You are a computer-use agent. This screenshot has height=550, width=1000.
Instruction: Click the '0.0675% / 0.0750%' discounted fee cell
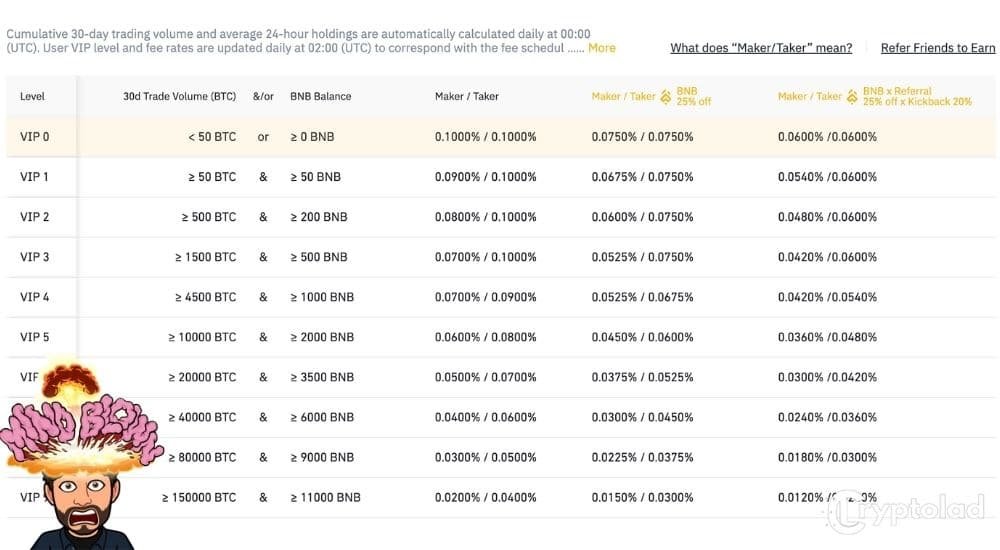click(642, 177)
